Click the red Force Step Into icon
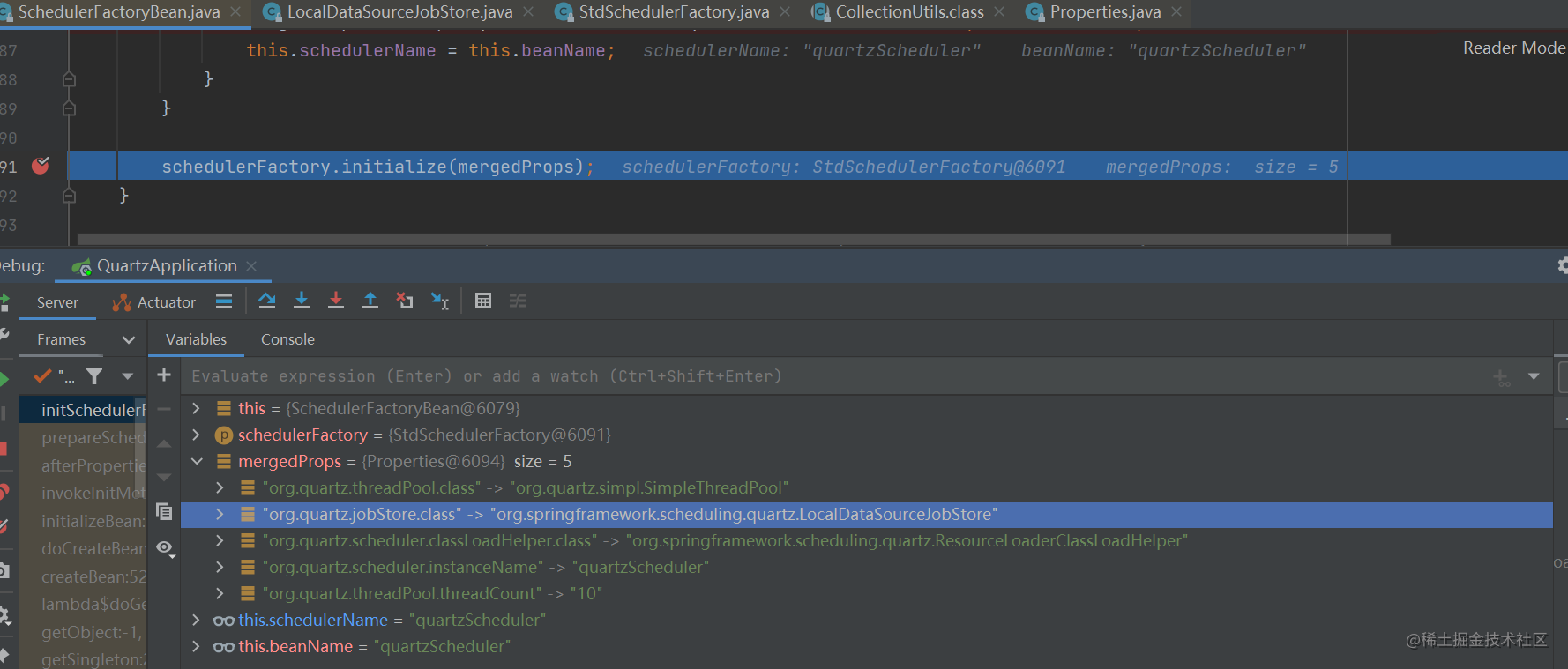This screenshot has height=669, width=1568. (336, 301)
